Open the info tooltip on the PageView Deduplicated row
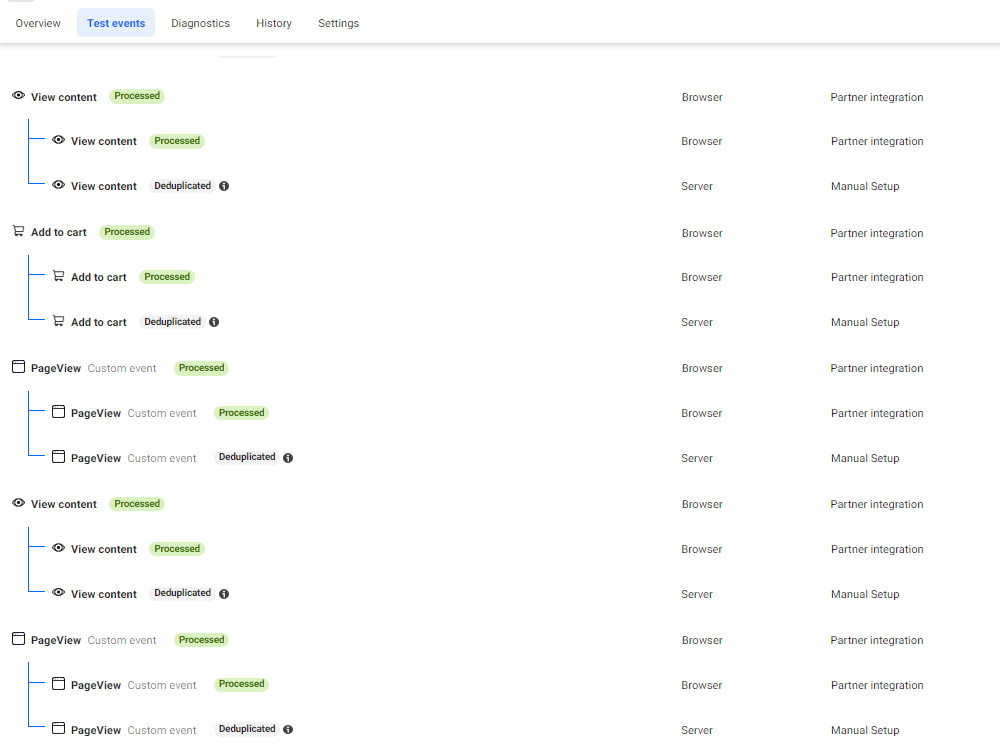 tap(288, 457)
